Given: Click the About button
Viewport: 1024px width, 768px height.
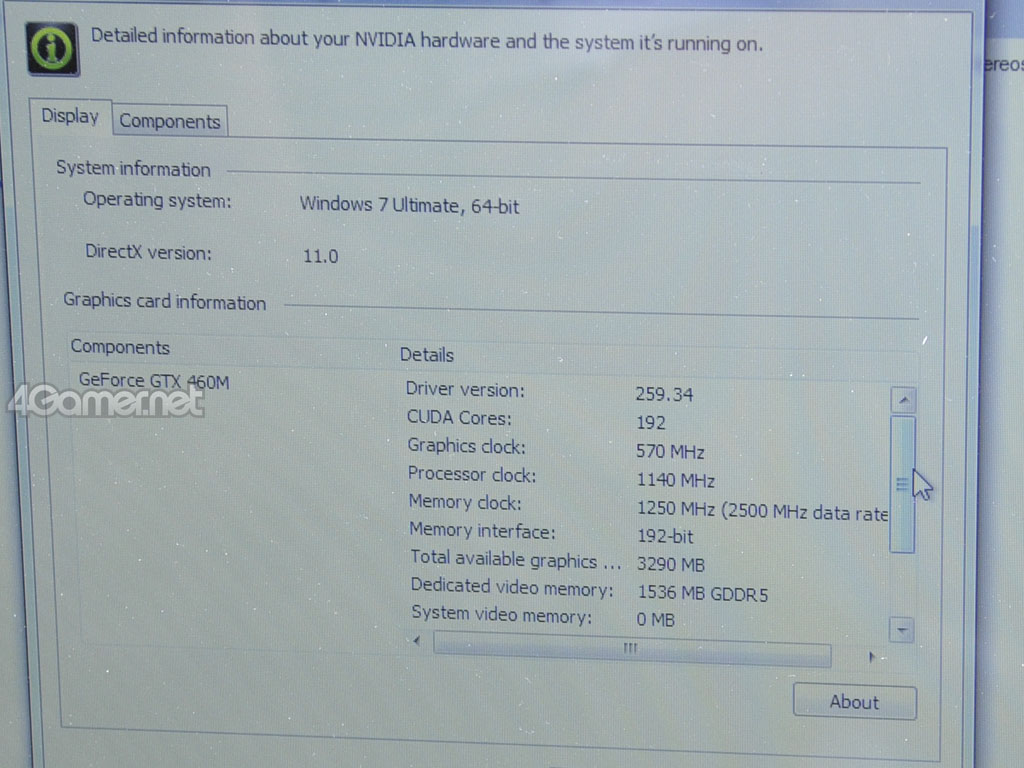Looking at the screenshot, I should [854, 702].
